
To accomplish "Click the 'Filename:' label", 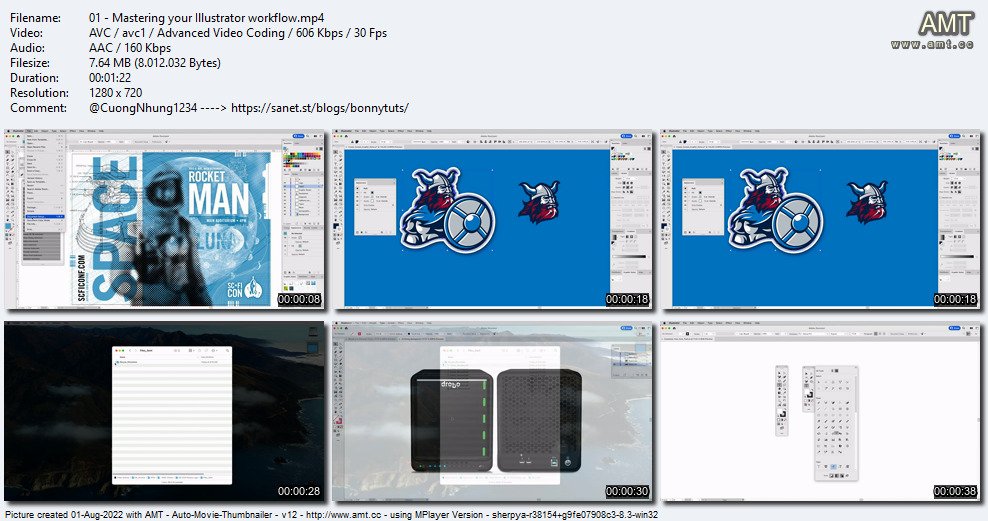I will (x=35, y=18).
